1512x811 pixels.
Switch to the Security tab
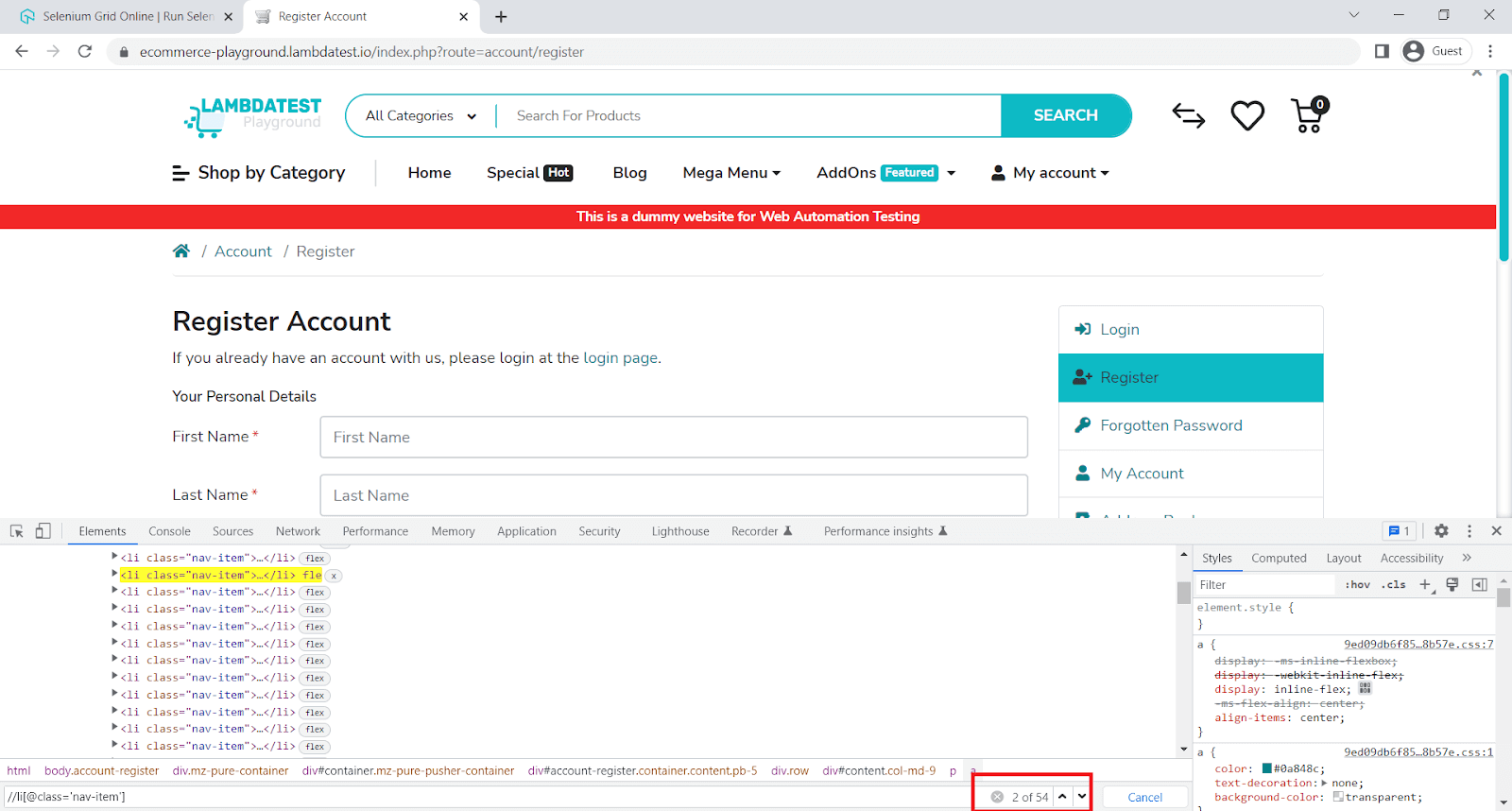pos(599,531)
